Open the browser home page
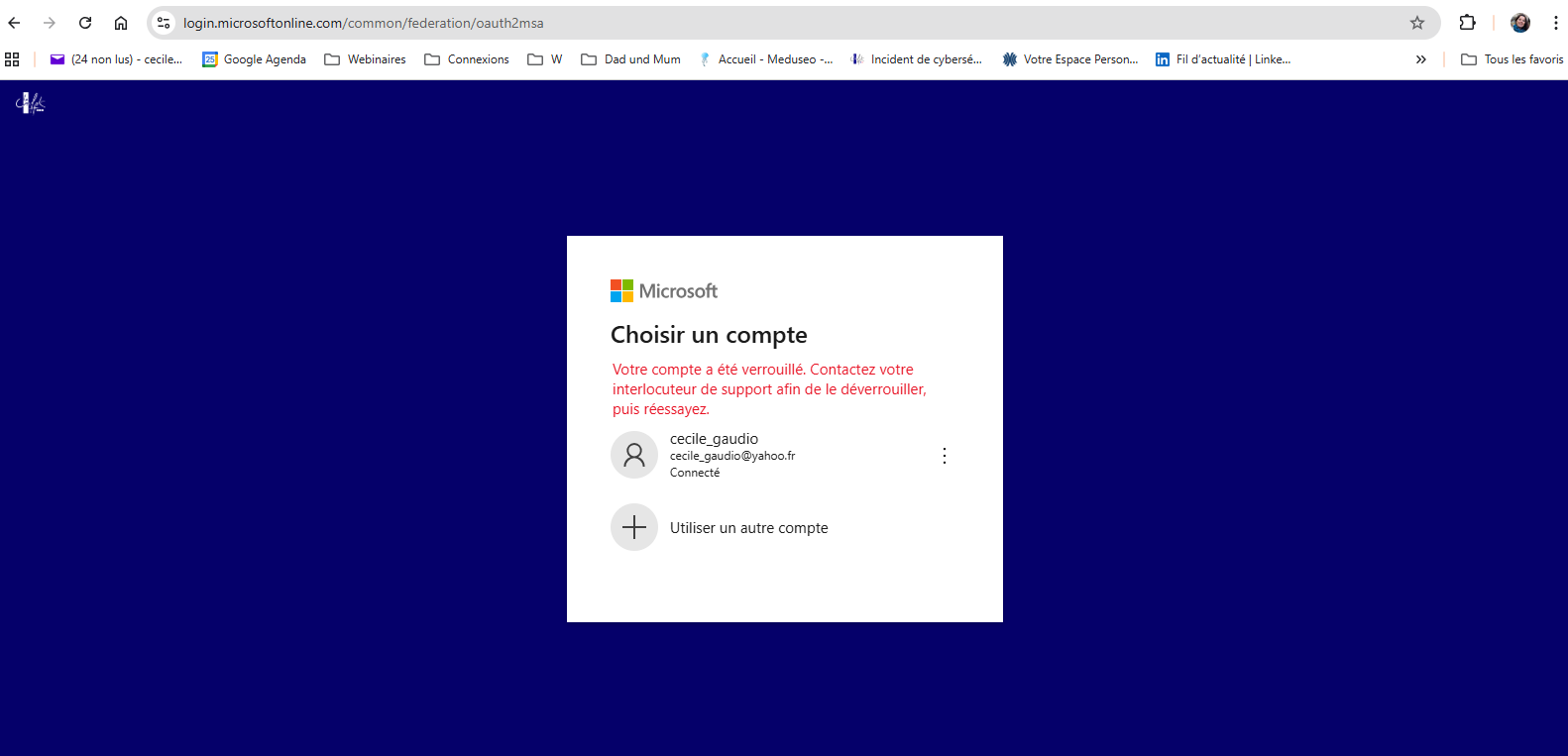Screen dimensions: 1568x756 [121, 23]
